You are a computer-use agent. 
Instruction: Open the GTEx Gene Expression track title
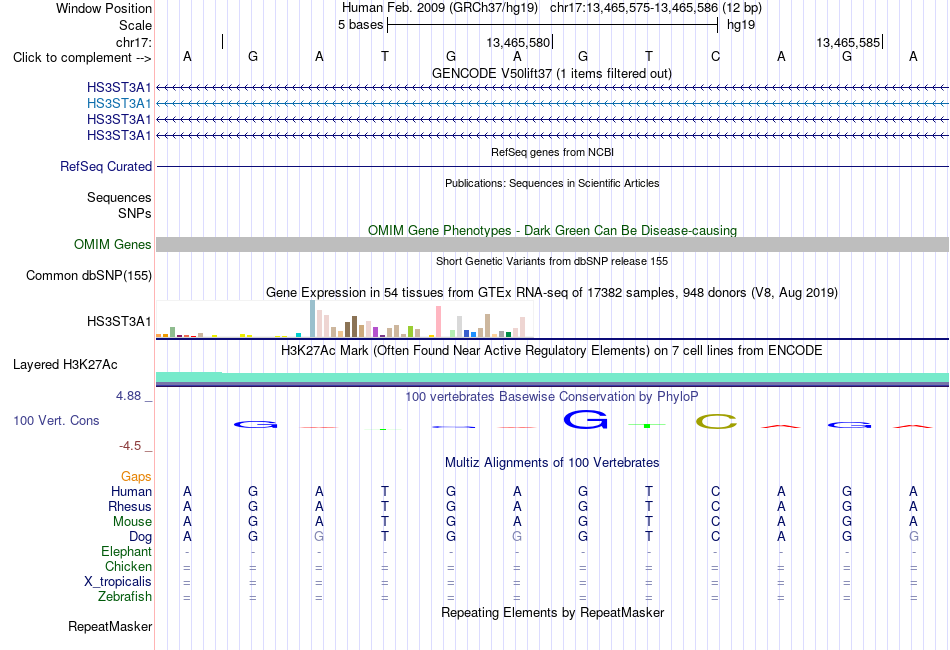[551, 293]
